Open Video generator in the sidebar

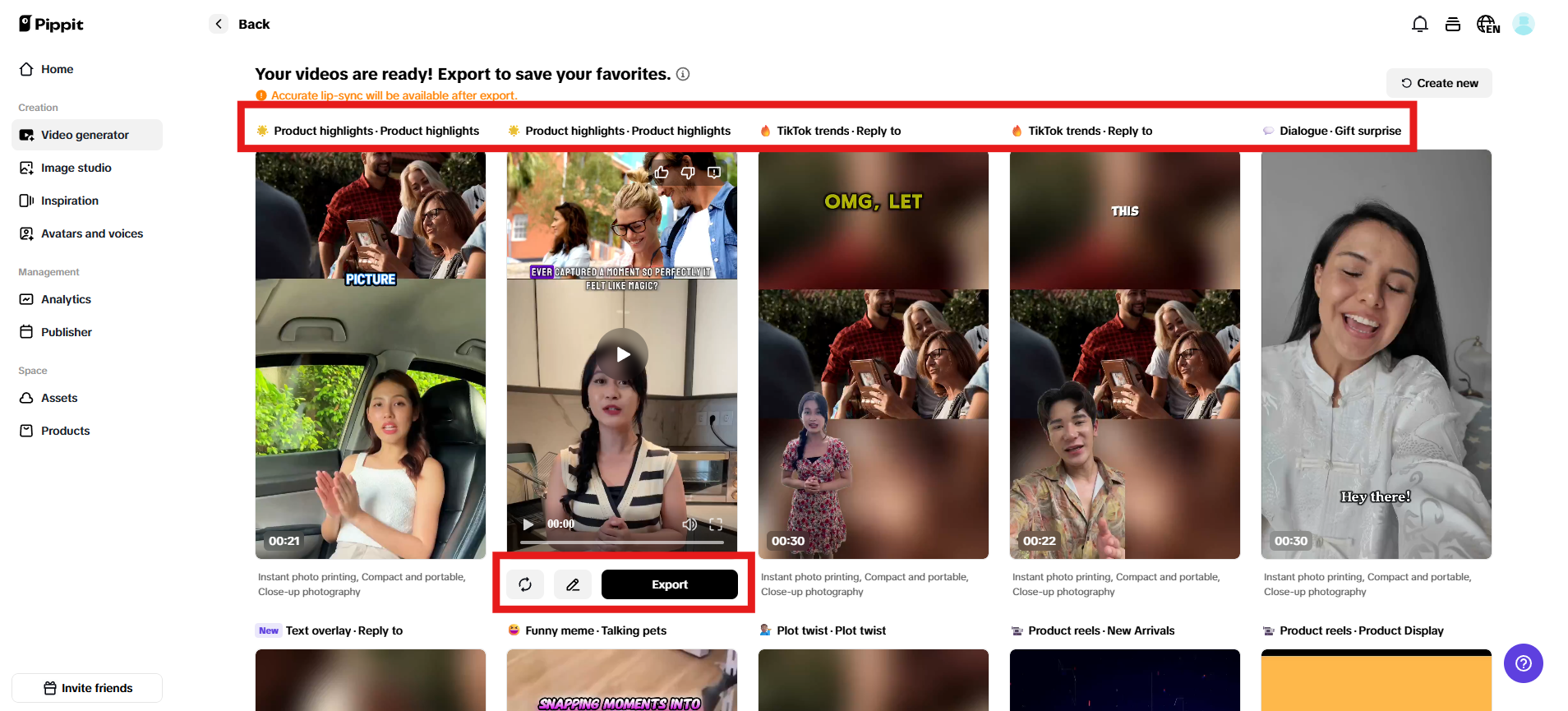pos(87,135)
